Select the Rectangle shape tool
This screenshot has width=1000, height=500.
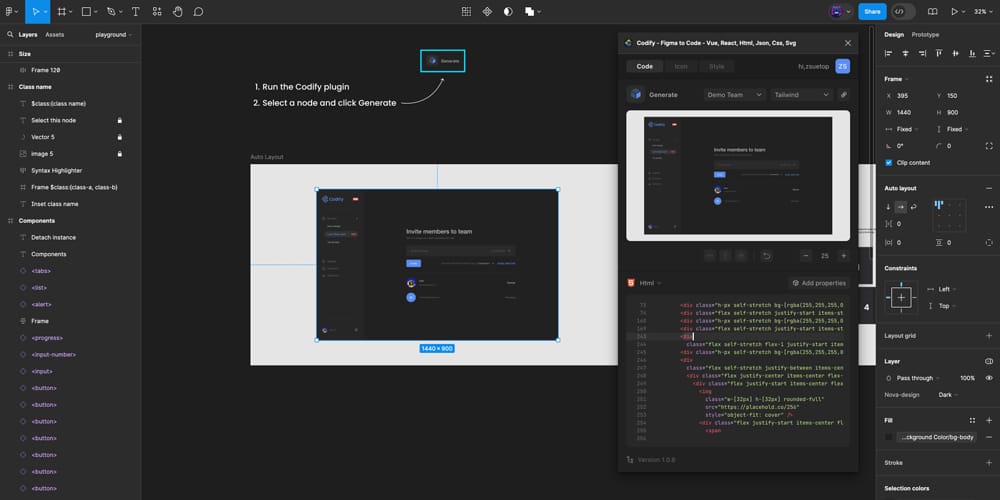pyautogui.click(x=86, y=11)
